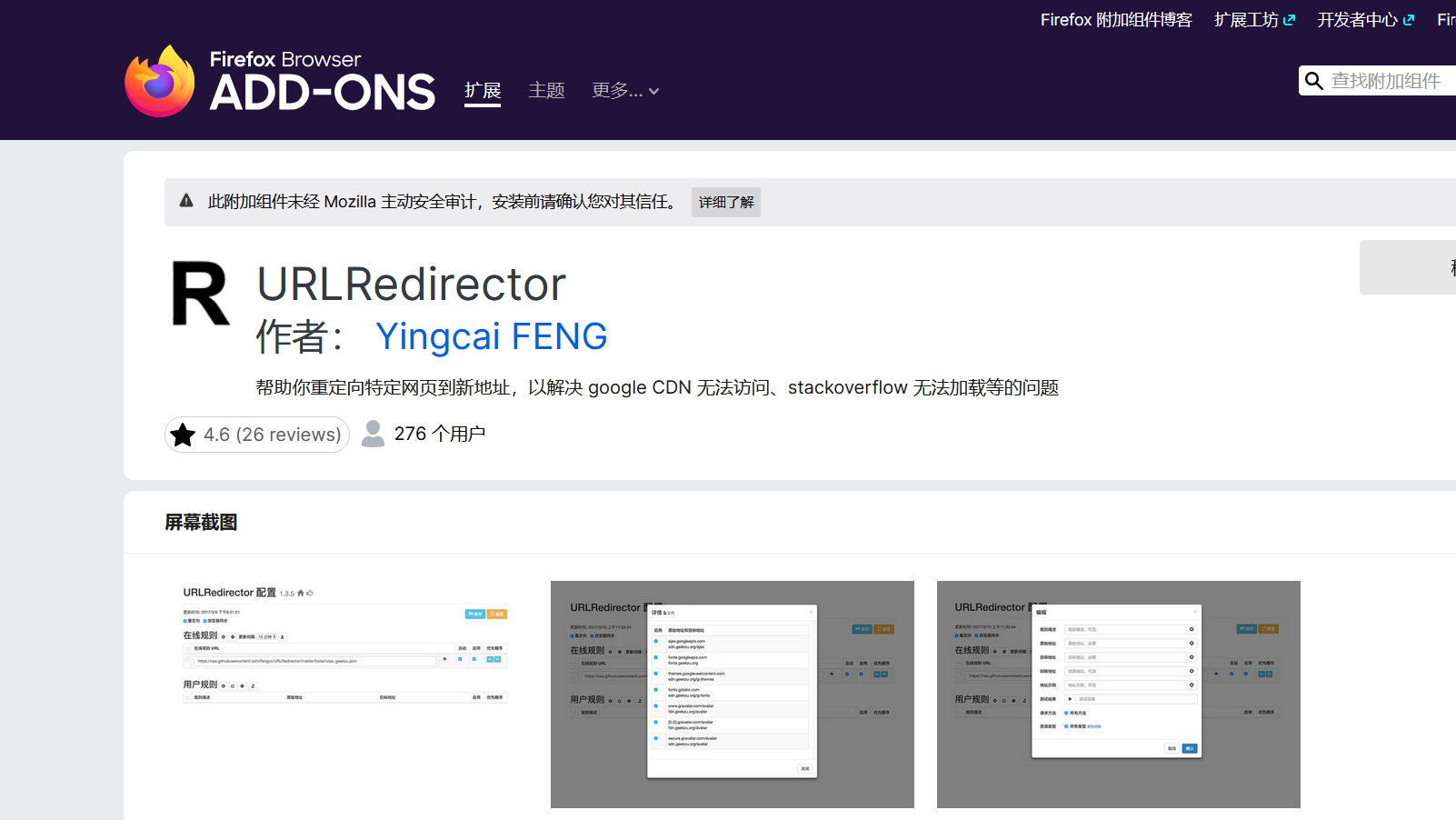
Task: Open author Yingcai FENG's profile link
Action: pyautogui.click(x=491, y=336)
